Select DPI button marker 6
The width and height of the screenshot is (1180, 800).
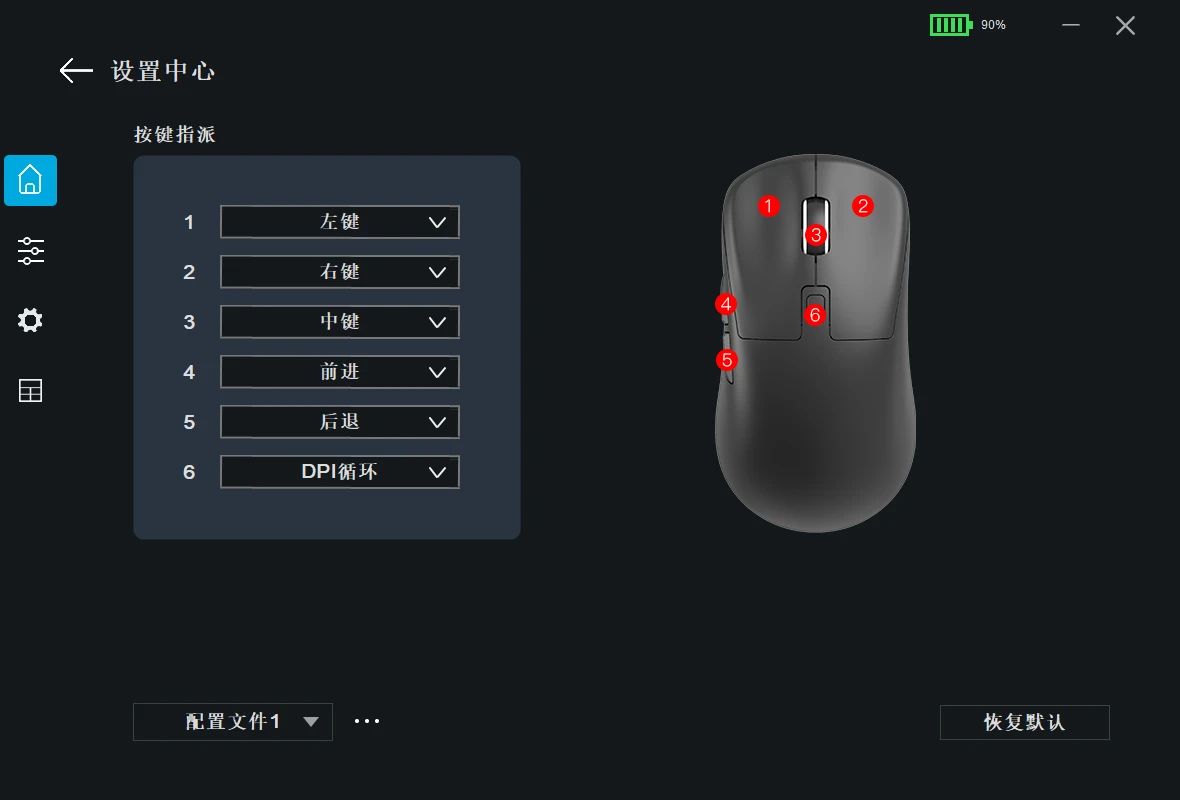point(814,315)
